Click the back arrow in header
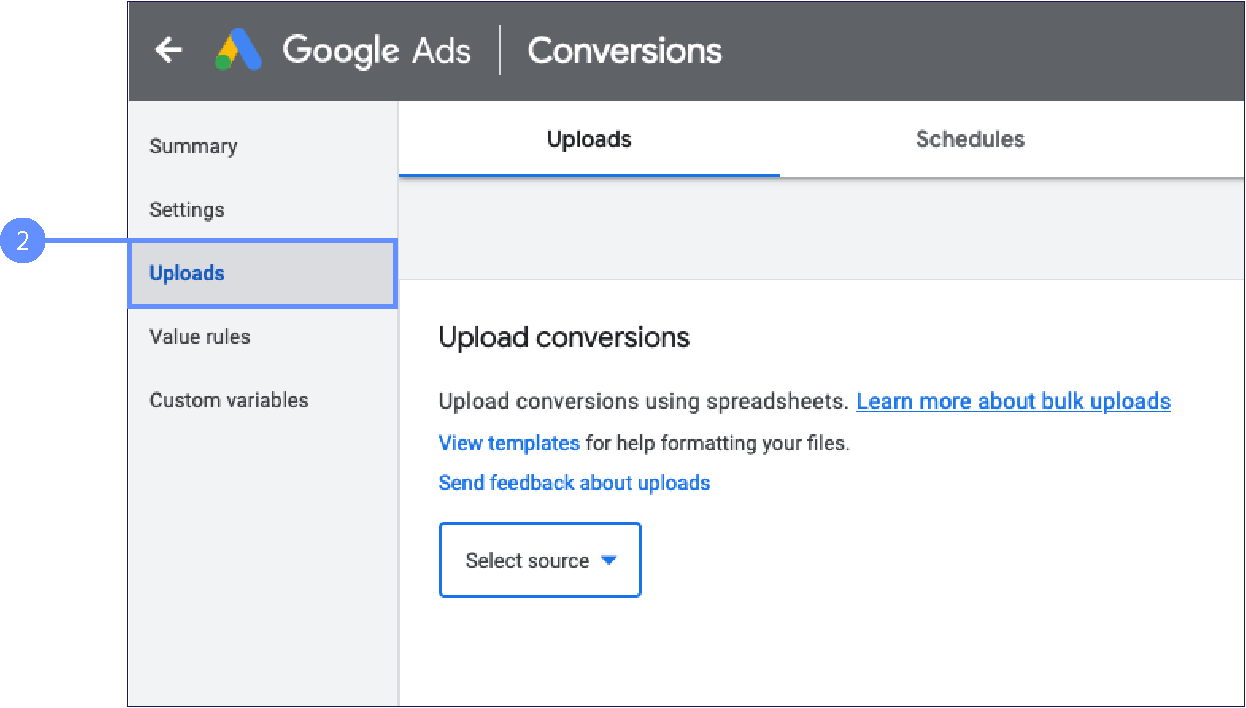This screenshot has width=1246, height=708. (x=168, y=50)
